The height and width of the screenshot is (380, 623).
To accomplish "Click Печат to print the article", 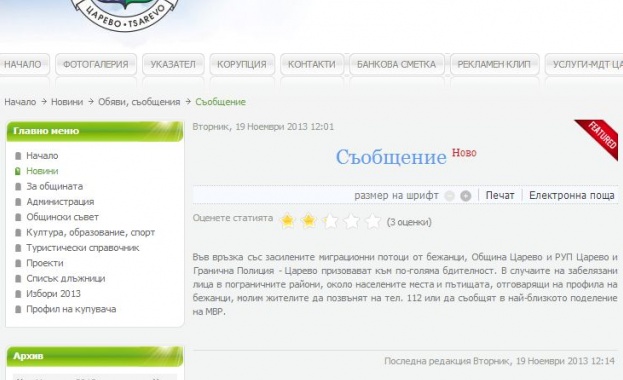I will (500, 196).
